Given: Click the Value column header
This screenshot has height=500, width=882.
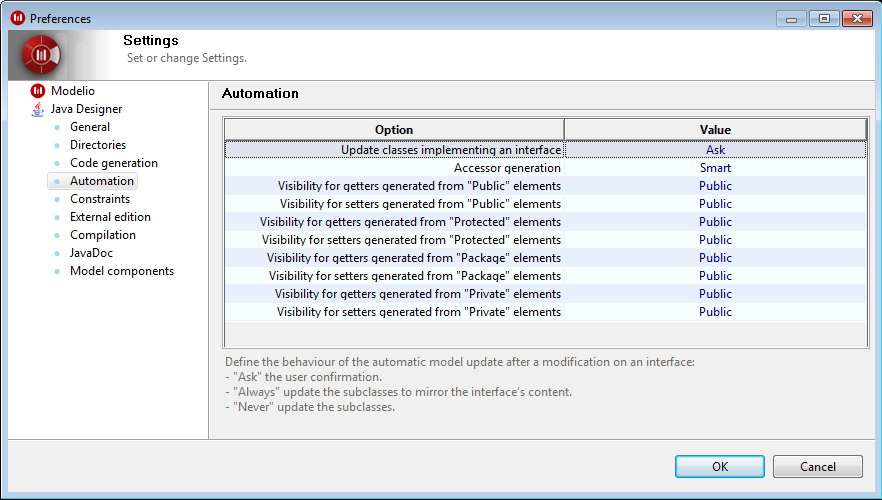Looking at the screenshot, I should pyautogui.click(x=715, y=129).
